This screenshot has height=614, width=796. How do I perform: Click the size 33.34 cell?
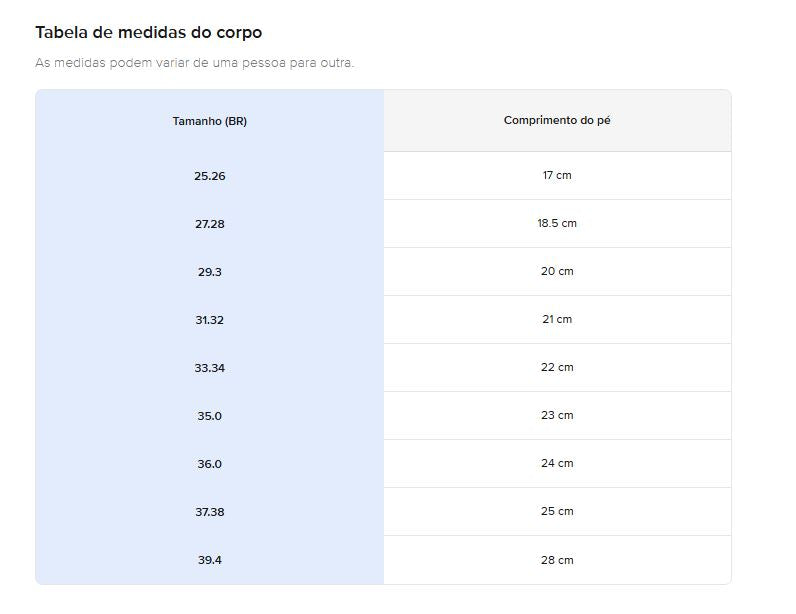tap(209, 368)
